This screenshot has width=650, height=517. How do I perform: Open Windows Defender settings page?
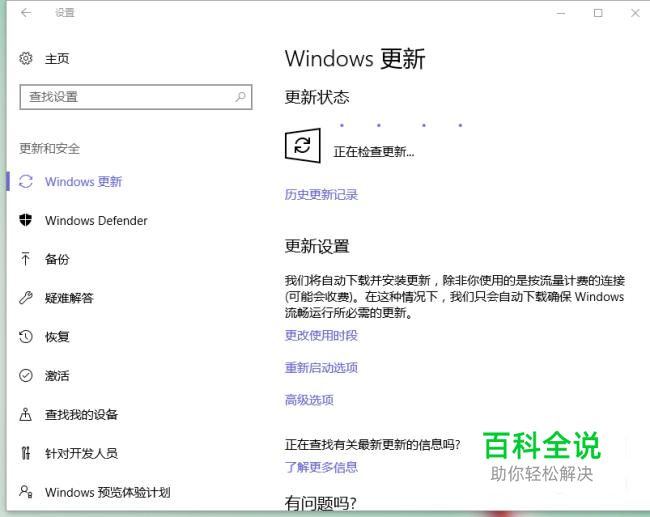tap(96, 221)
